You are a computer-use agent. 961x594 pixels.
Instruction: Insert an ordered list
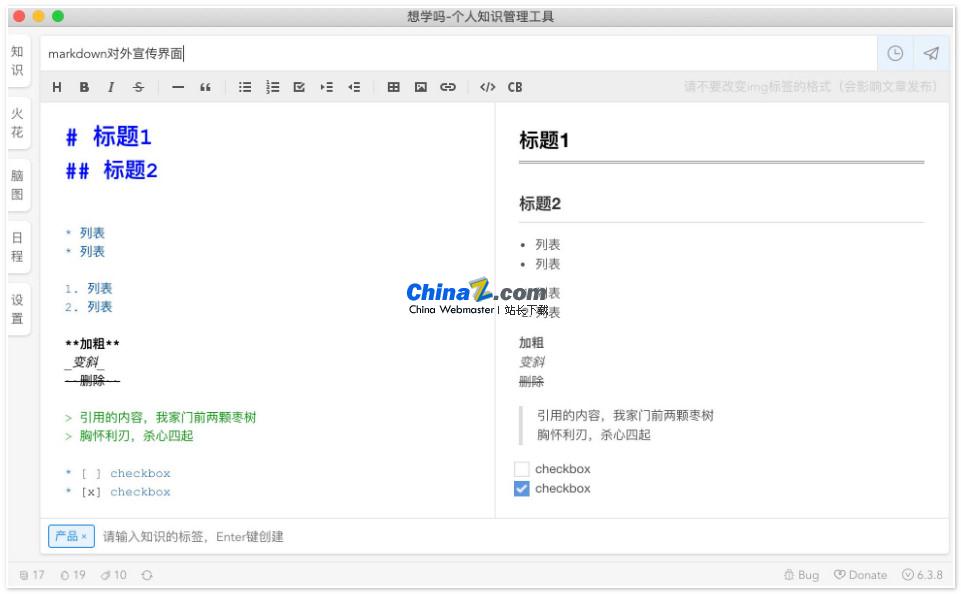tap(271, 87)
